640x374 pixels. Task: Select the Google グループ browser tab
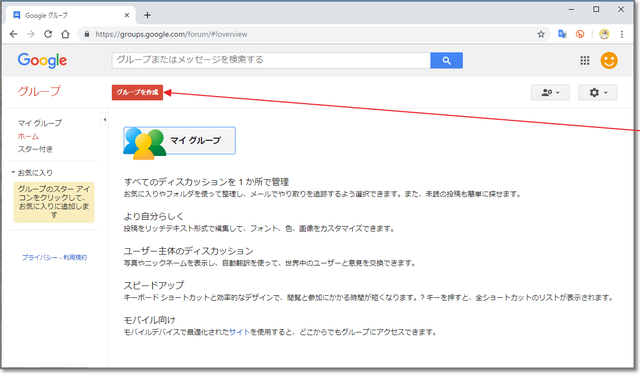click(70, 15)
